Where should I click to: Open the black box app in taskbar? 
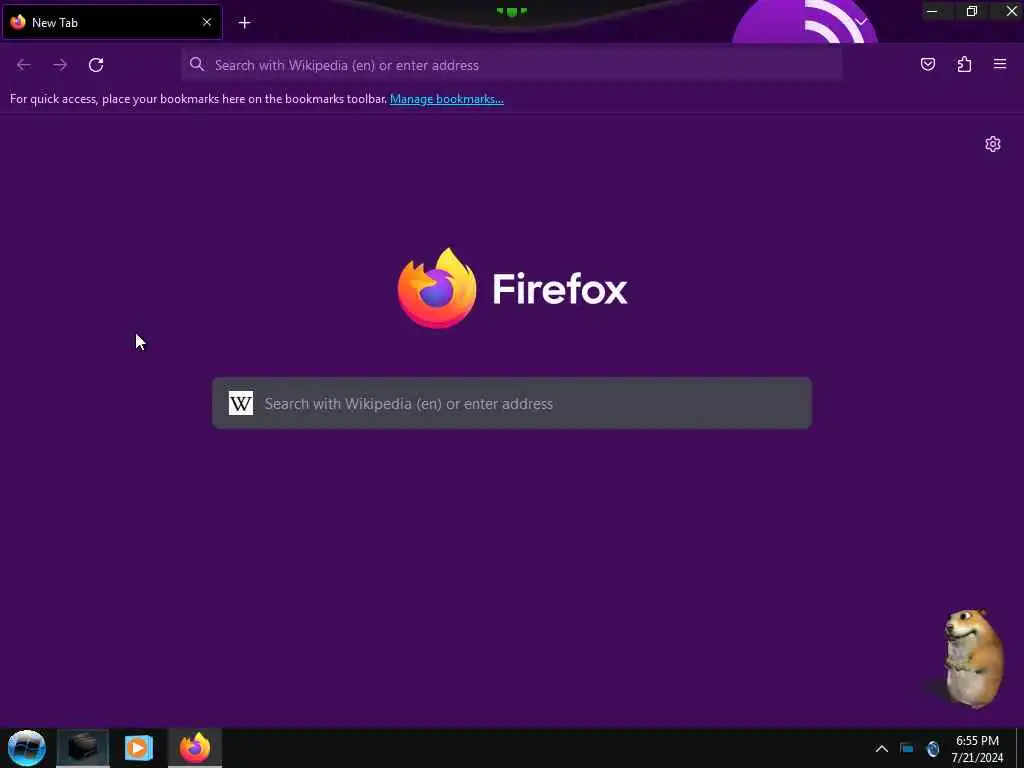coord(83,748)
